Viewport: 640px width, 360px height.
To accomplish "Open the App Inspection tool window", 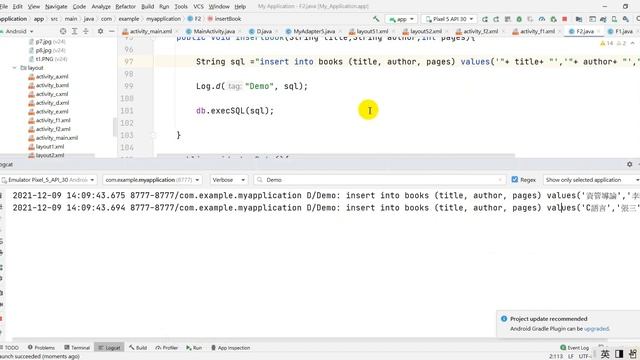I will pos(231,348).
